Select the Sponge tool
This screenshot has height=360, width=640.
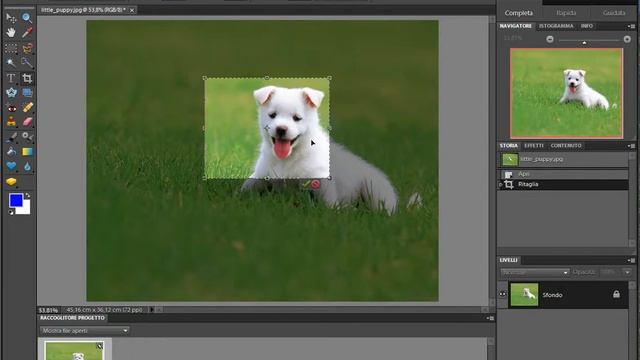coord(11,181)
